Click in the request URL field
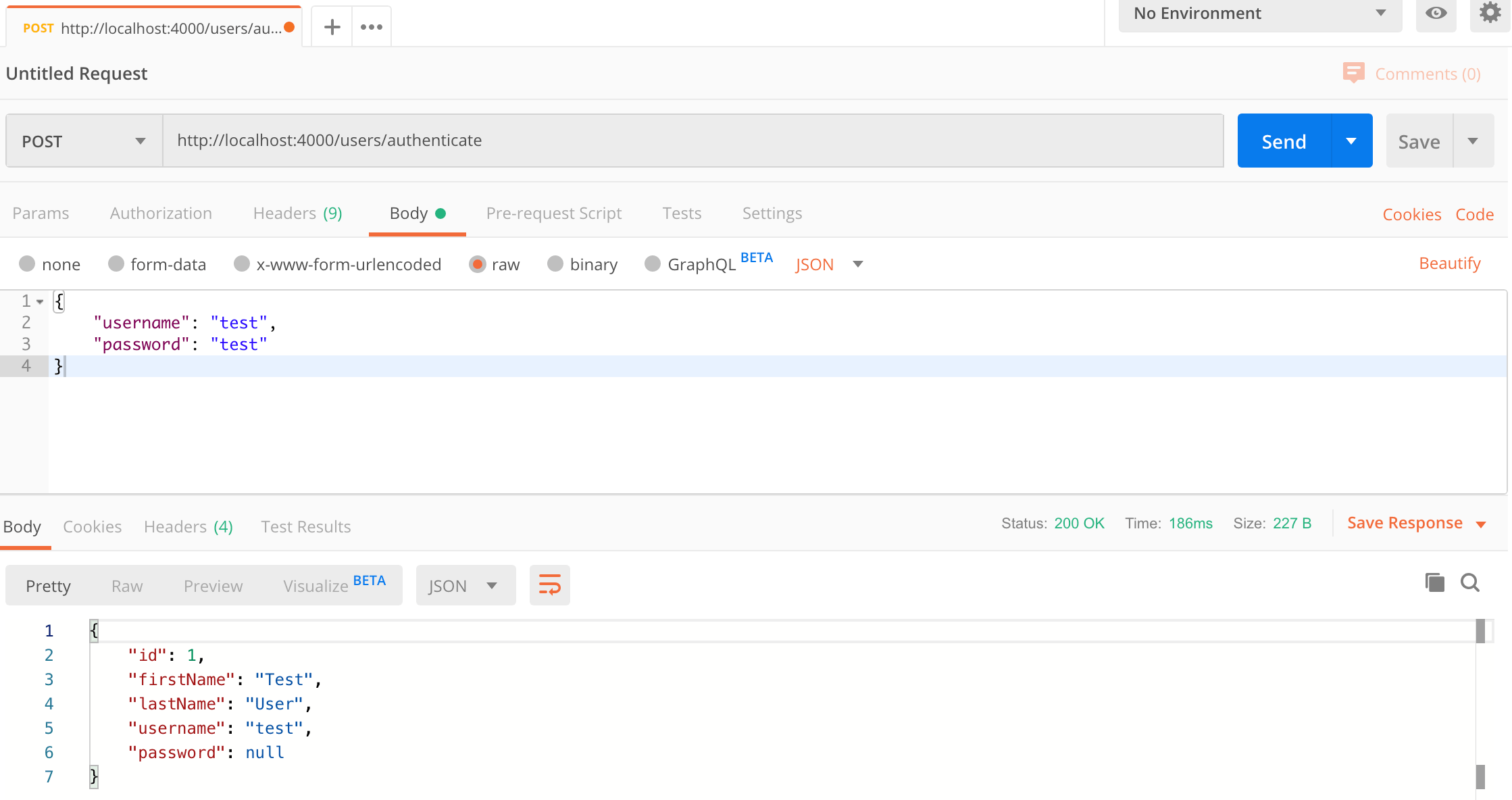The height and width of the screenshot is (800, 1512). click(x=692, y=141)
